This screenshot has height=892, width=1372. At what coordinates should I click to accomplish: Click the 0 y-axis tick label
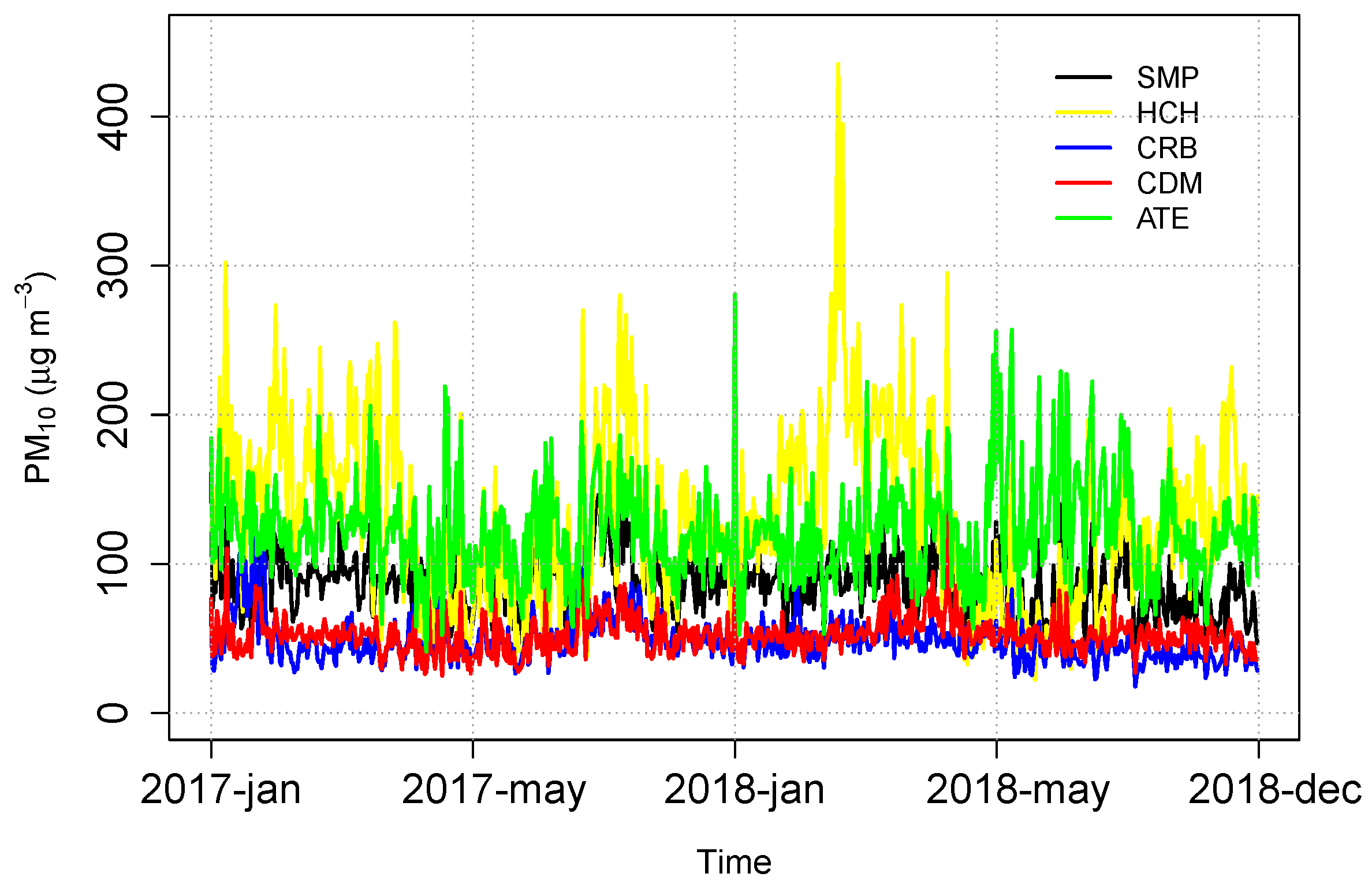coord(113,713)
